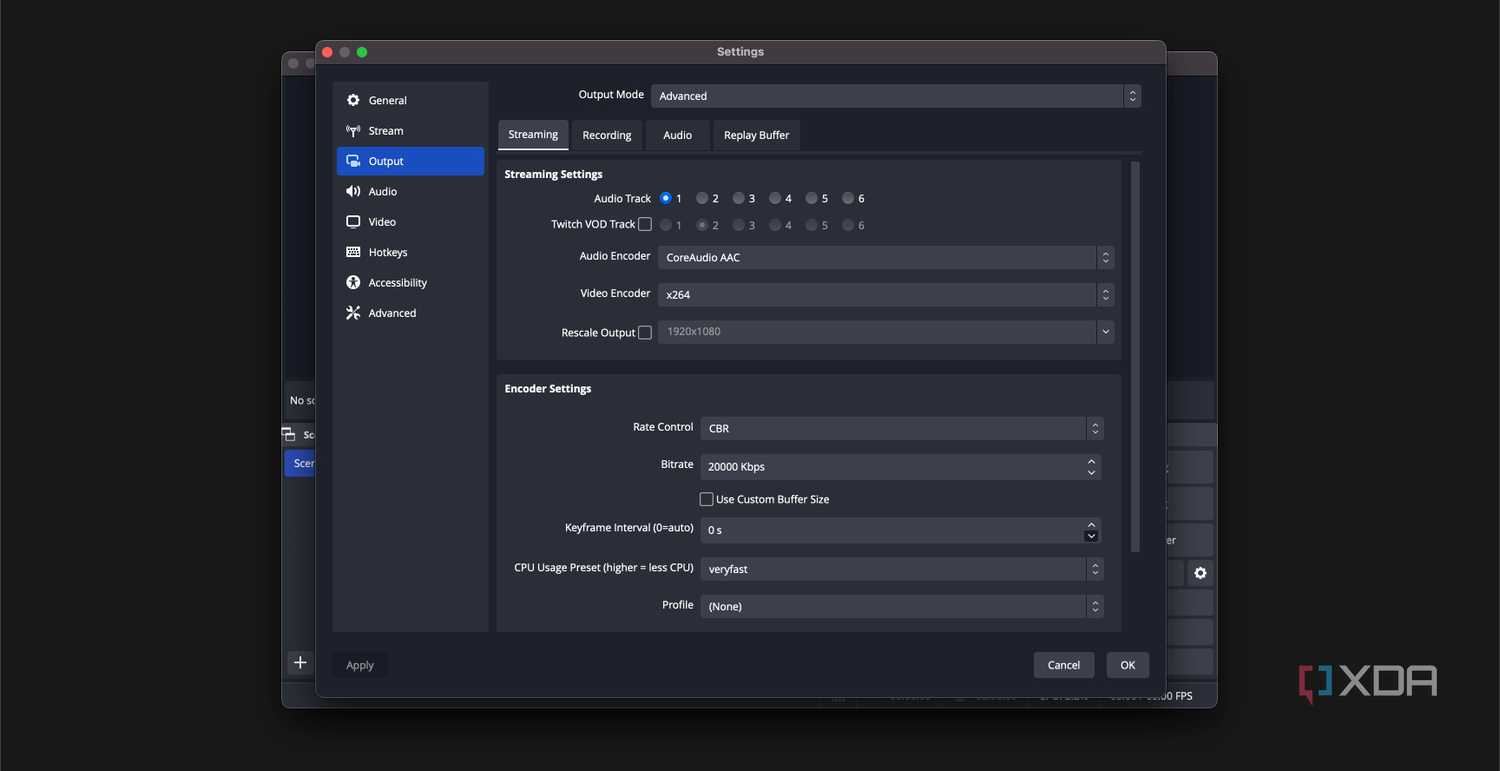Open the General settings section
Screen dimensions: 1500x771
[410, 100]
